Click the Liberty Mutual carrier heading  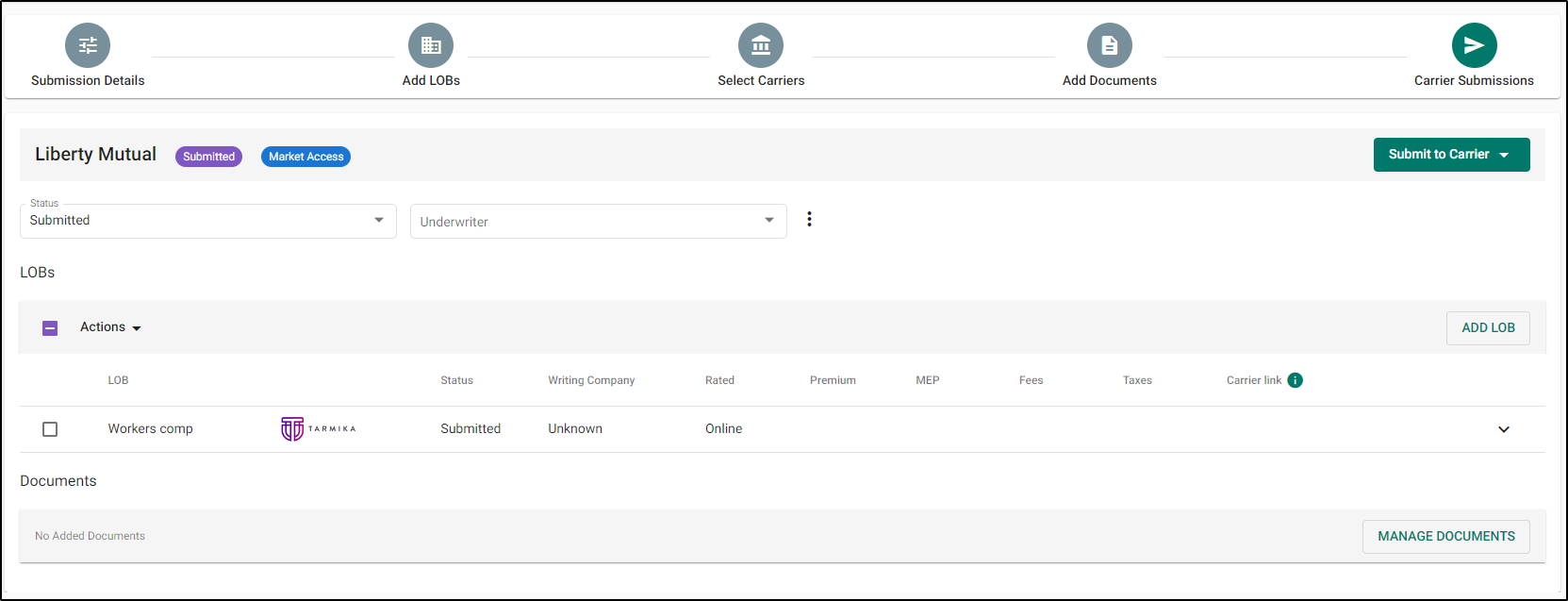[x=96, y=155]
